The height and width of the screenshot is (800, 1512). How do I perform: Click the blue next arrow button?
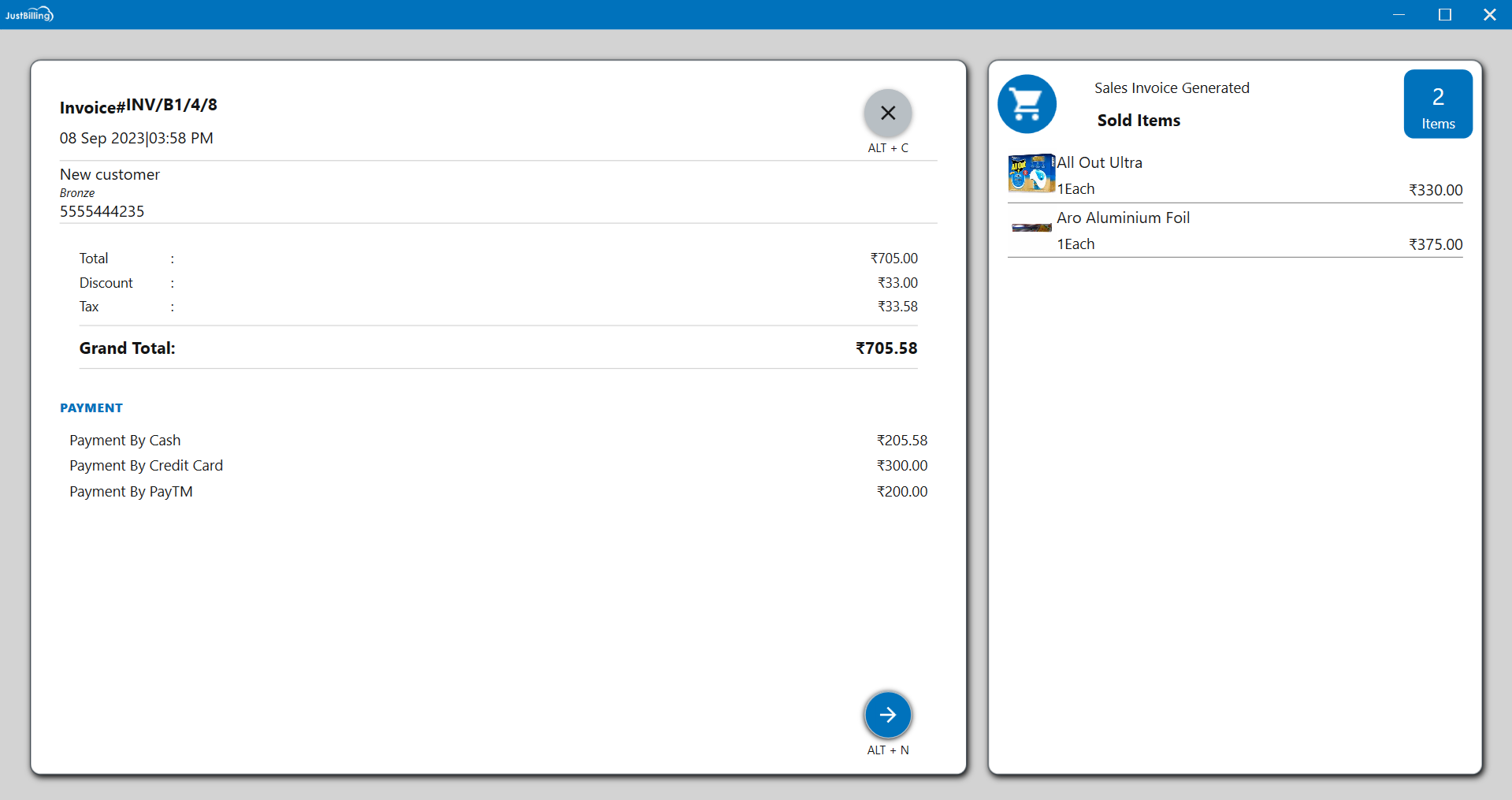tap(887, 715)
